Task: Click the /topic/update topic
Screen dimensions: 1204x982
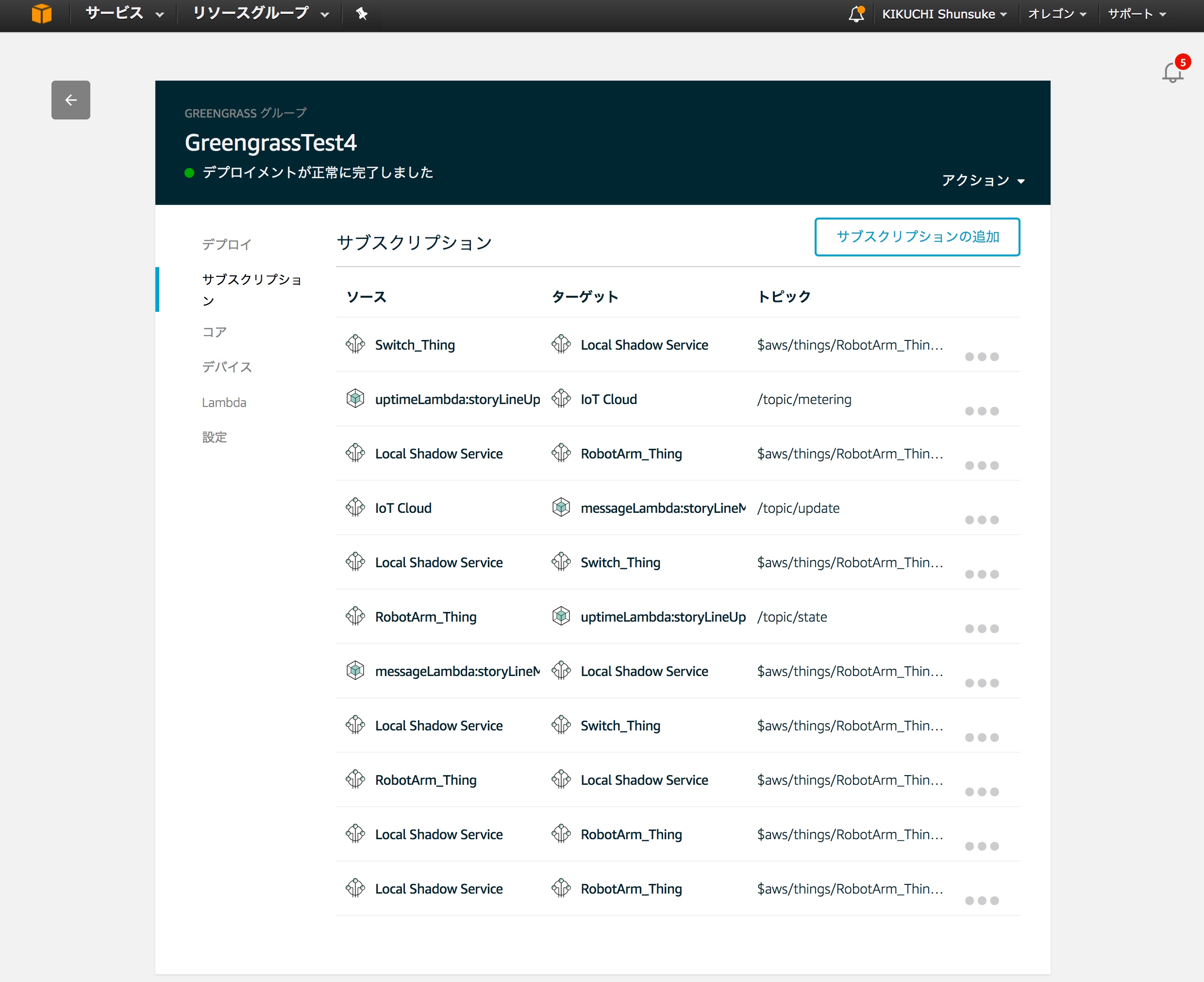Action: (x=799, y=508)
